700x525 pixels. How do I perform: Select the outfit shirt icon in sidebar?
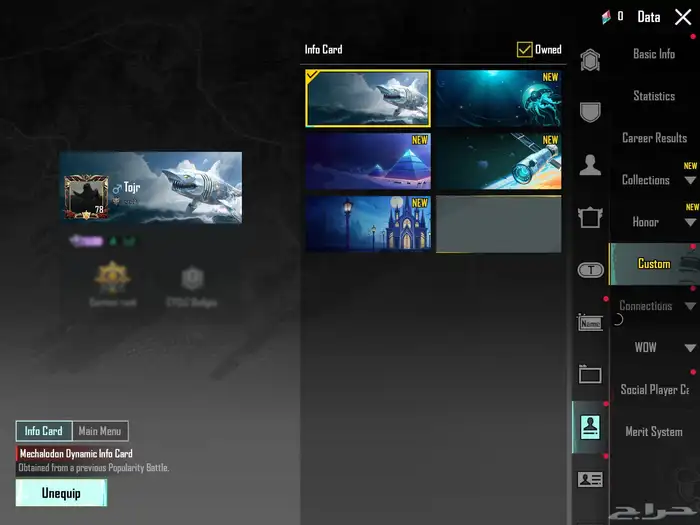point(590,217)
